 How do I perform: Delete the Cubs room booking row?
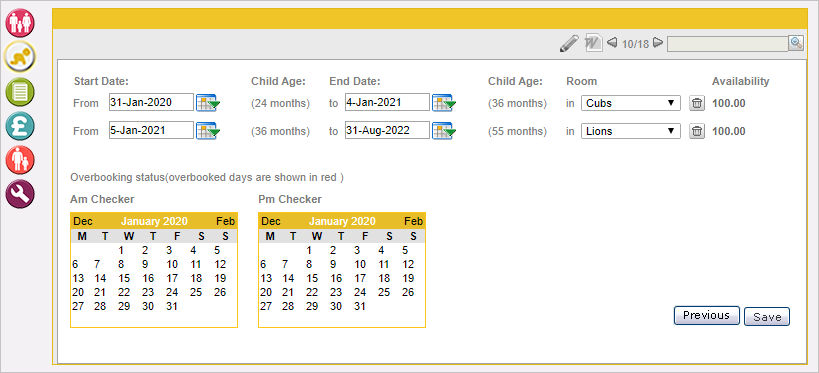[x=696, y=103]
